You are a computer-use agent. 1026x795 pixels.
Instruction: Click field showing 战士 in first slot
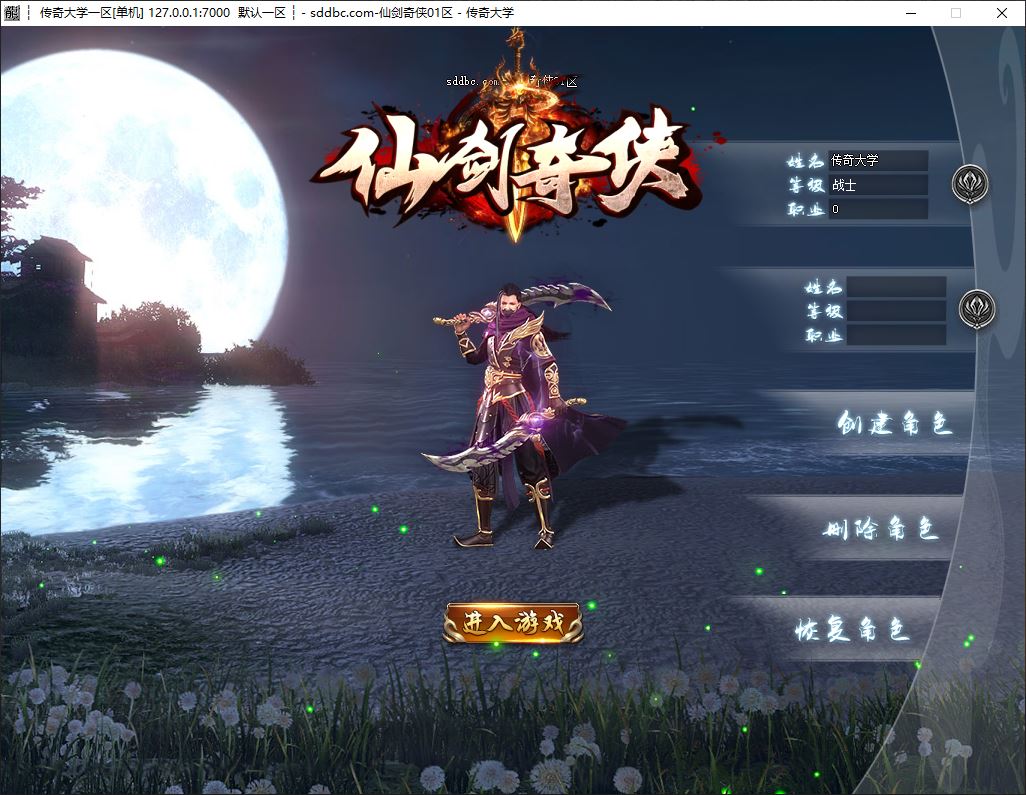878,185
